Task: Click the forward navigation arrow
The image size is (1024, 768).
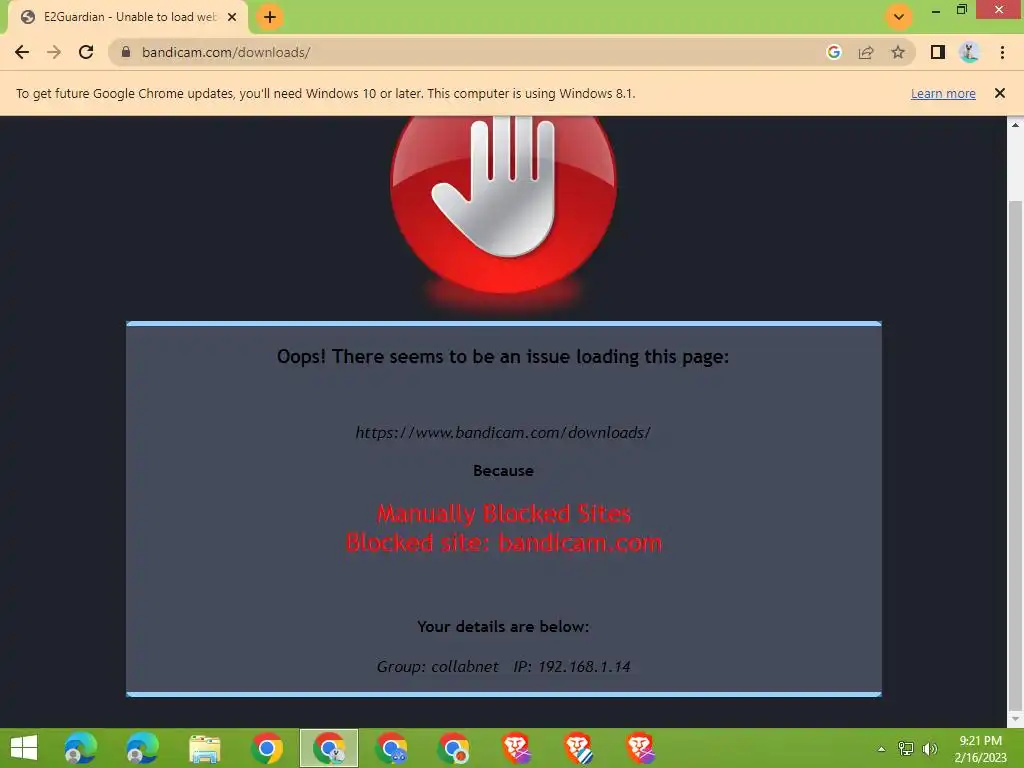Action: (54, 52)
